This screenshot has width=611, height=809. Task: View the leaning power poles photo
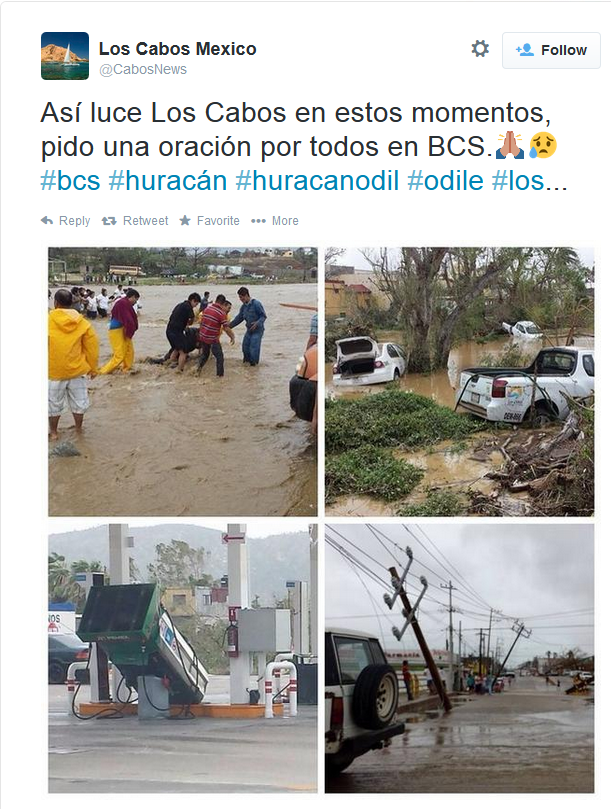pos(459,658)
